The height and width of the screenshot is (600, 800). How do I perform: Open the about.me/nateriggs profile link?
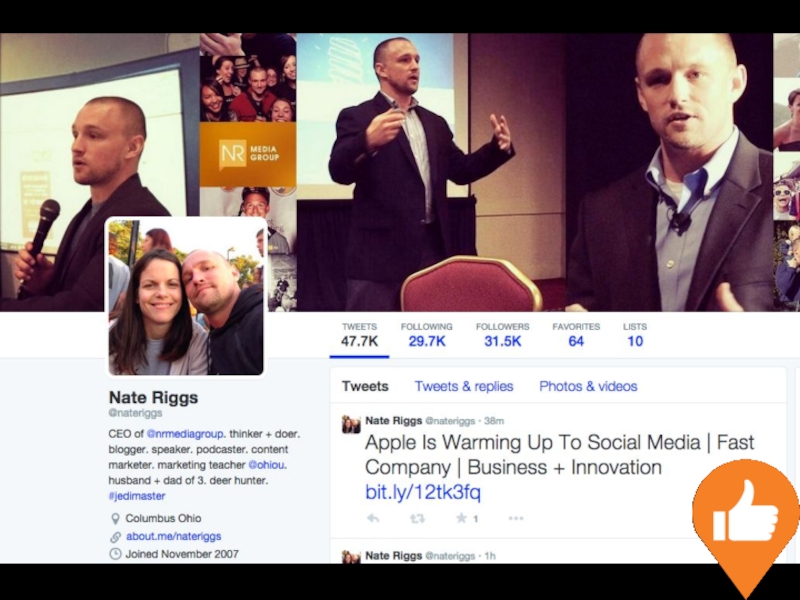tap(173, 536)
